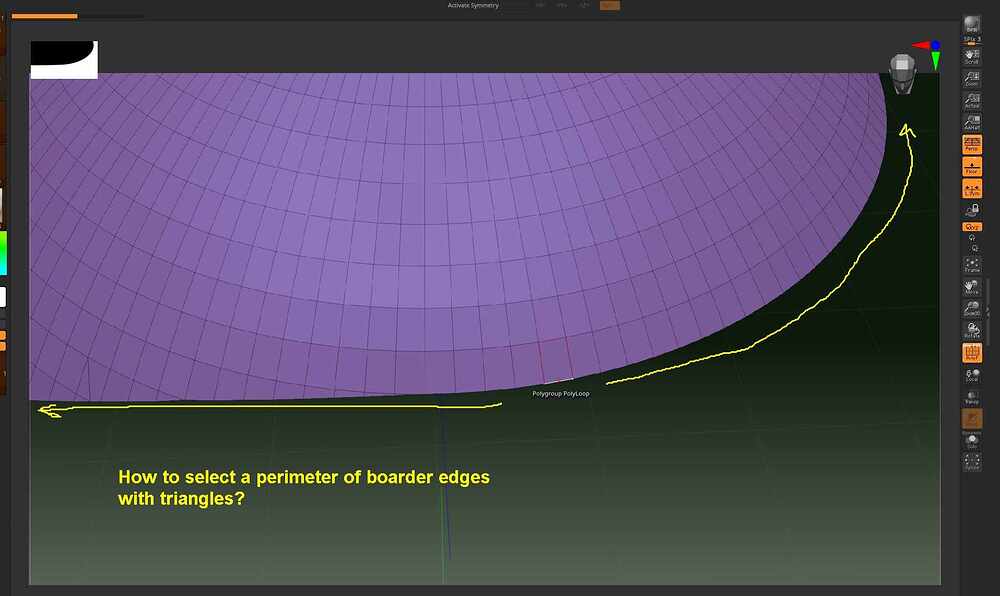This screenshot has width=1000, height=596.
Task: Select the Scroll navigation tool
Action: pyautogui.click(x=971, y=56)
